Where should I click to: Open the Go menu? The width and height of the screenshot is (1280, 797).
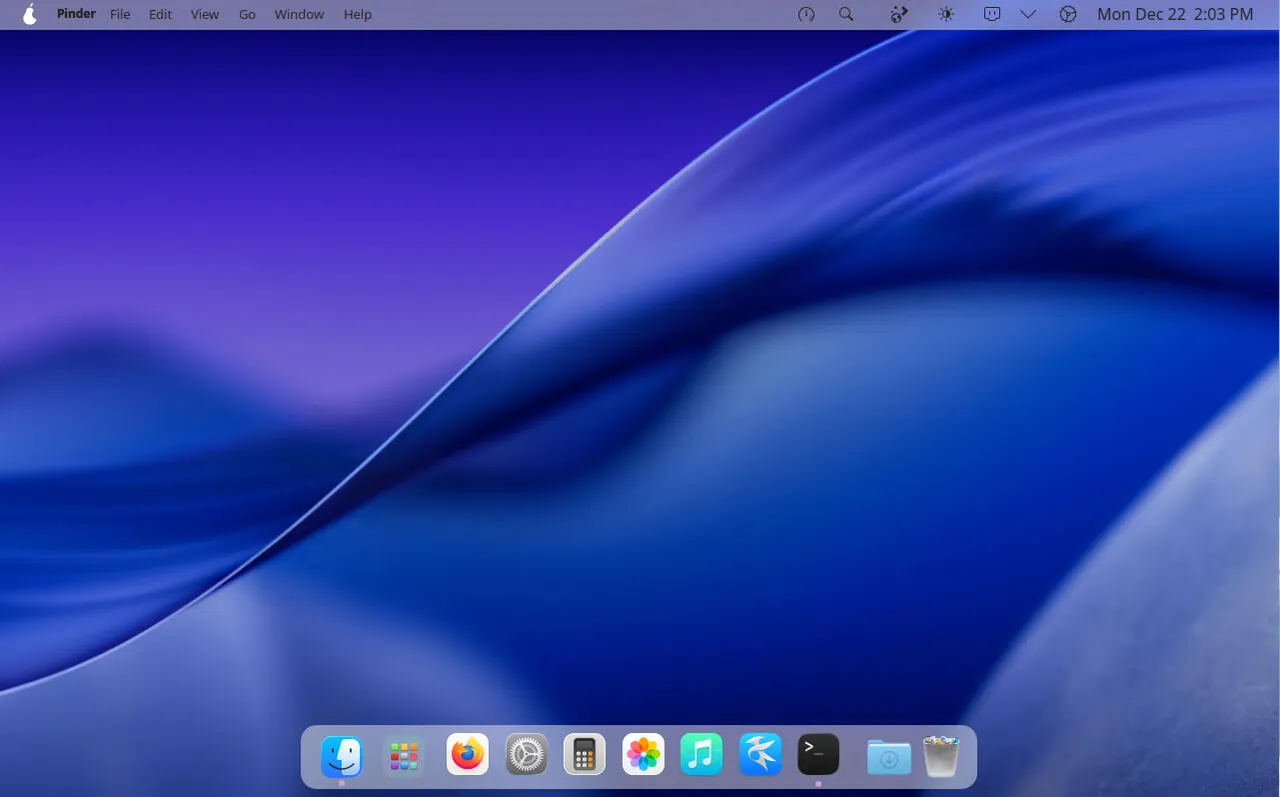247,14
